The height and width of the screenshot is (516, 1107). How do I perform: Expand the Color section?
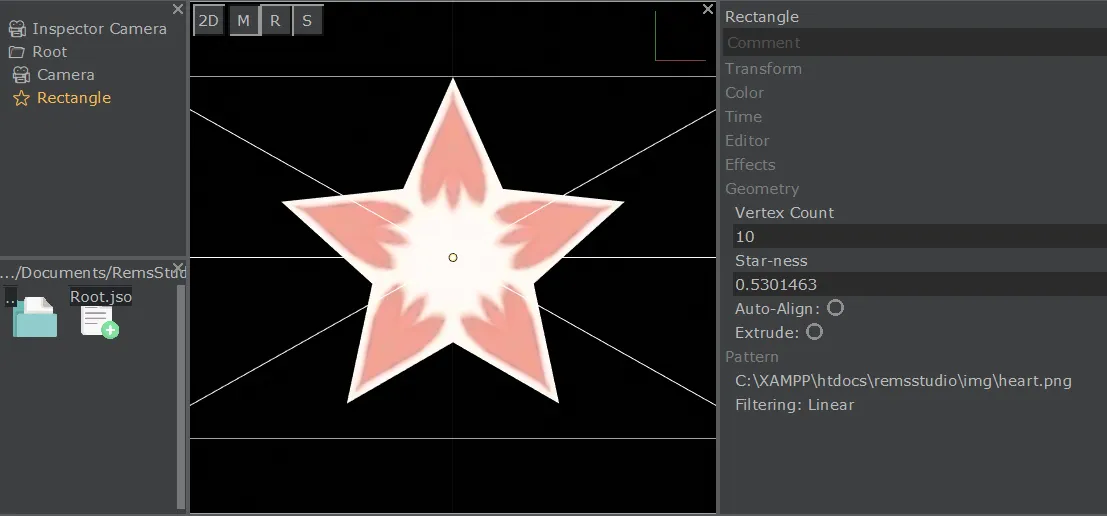tap(744, 92)
